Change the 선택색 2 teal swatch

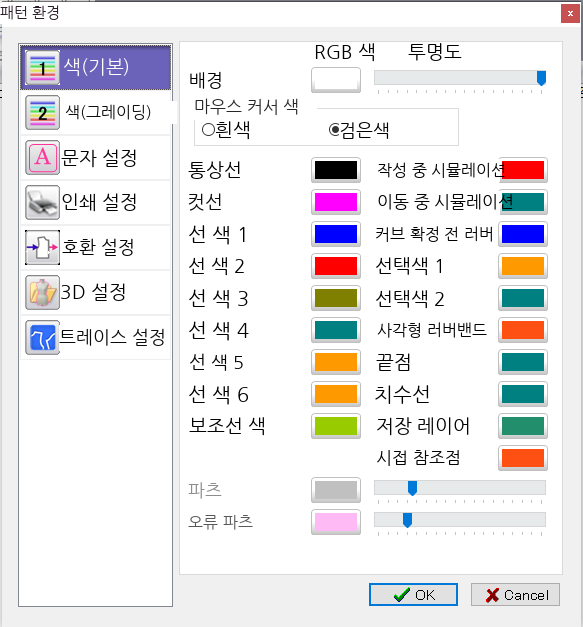point(523,298)
